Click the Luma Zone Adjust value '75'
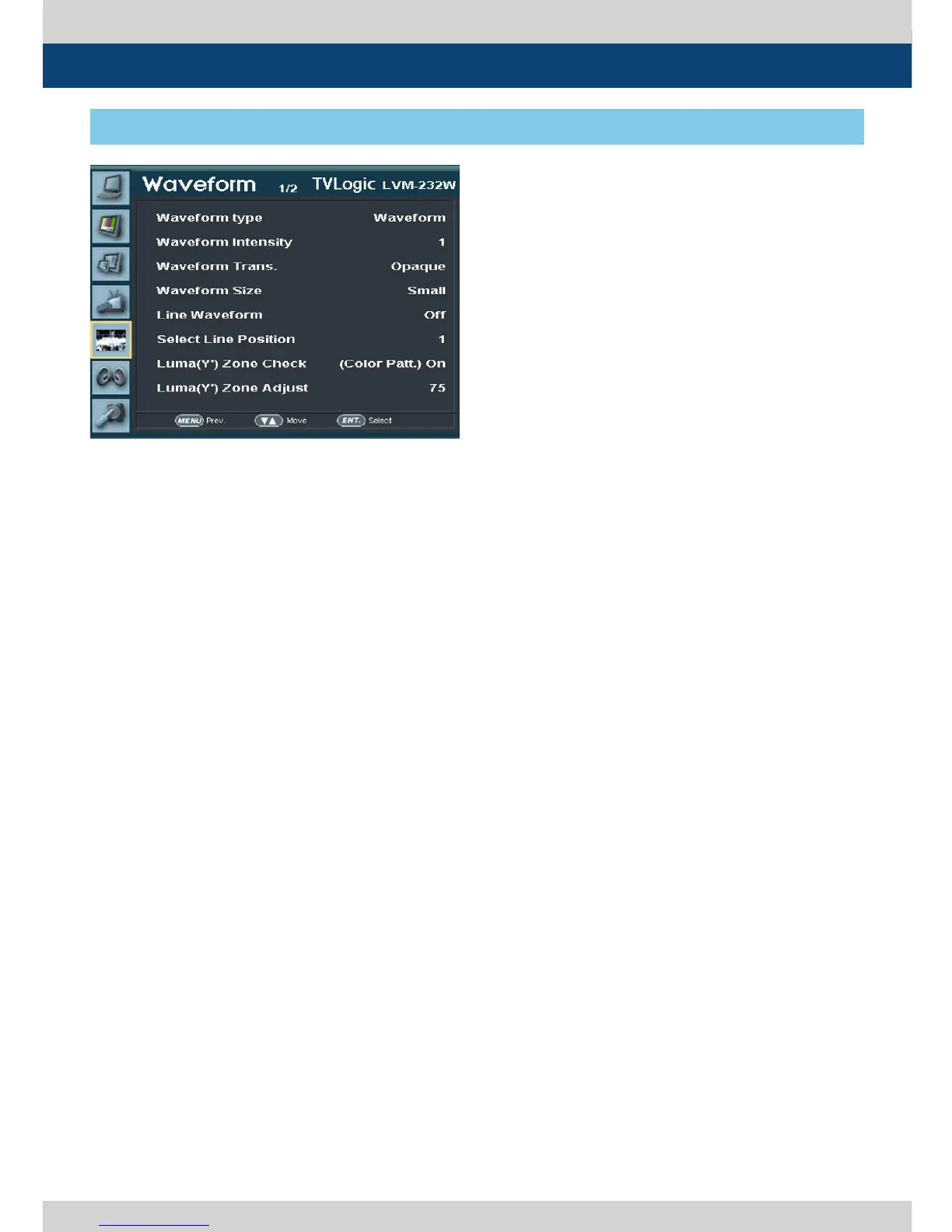 [437, 388]
